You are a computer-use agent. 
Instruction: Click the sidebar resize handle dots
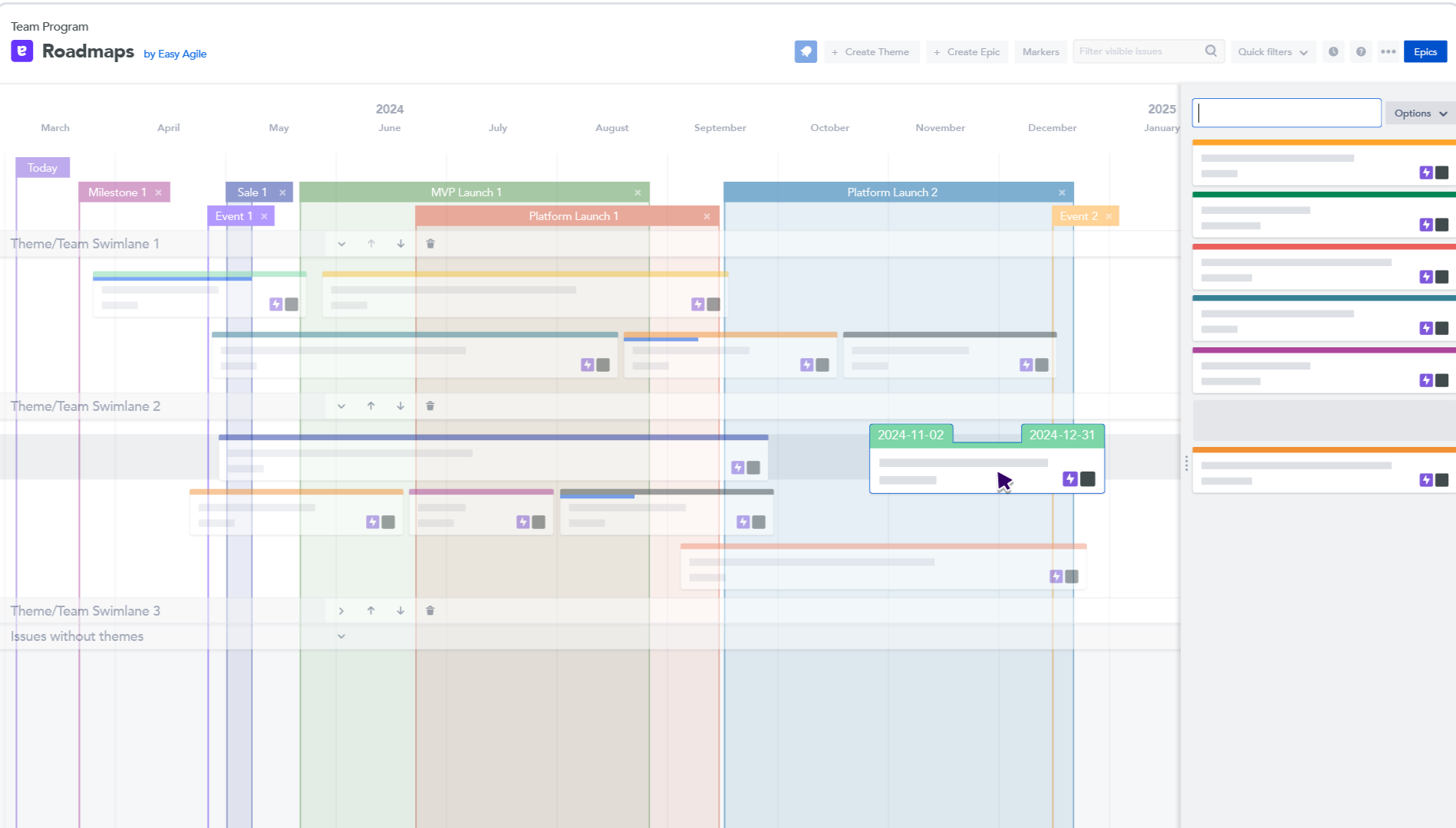tap(1186, 463)
